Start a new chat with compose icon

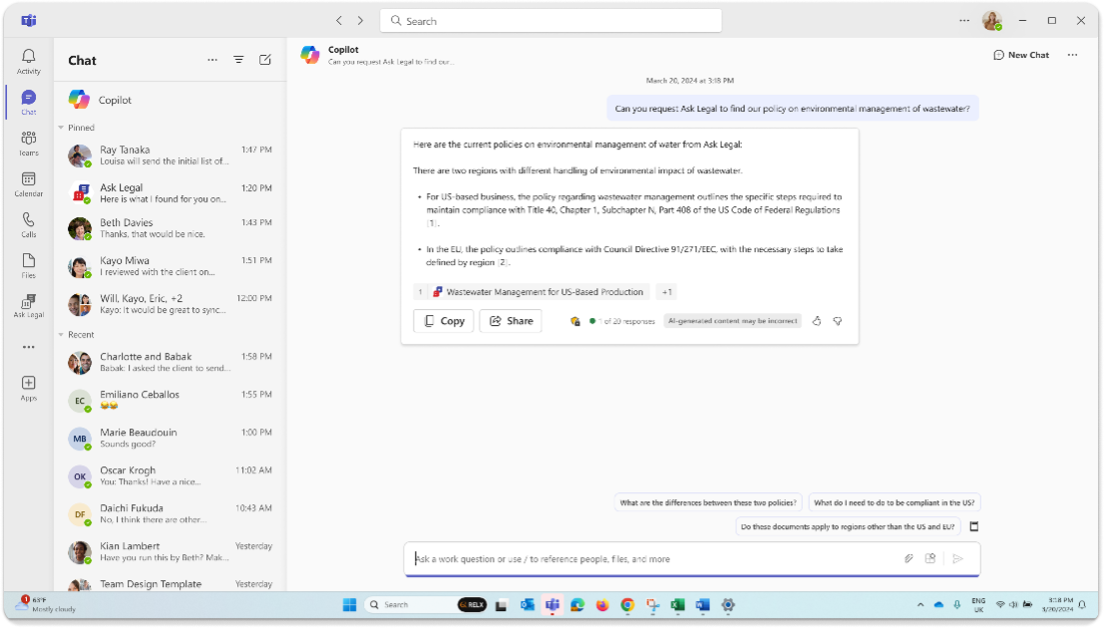(x=265, y=60)
